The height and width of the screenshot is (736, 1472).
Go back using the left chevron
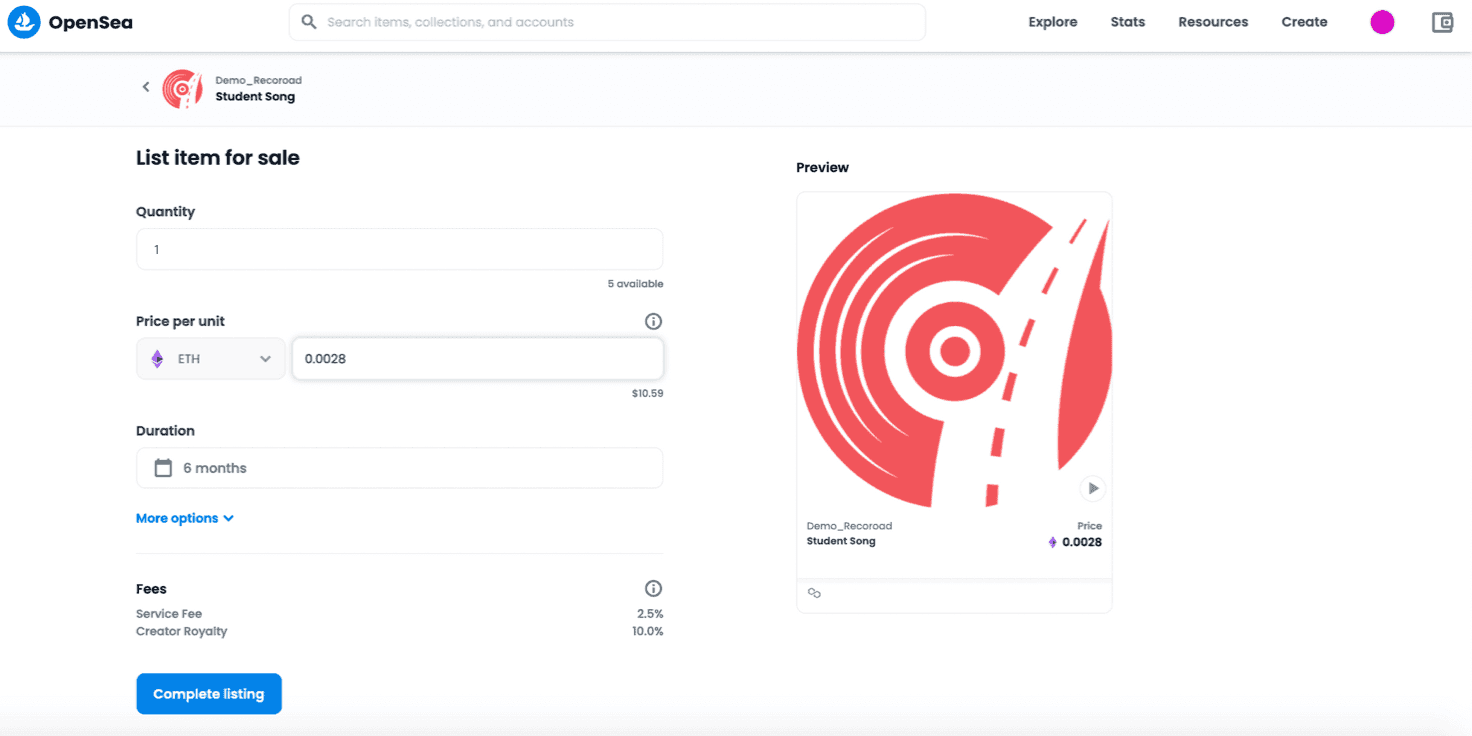[x=146, y=87]
